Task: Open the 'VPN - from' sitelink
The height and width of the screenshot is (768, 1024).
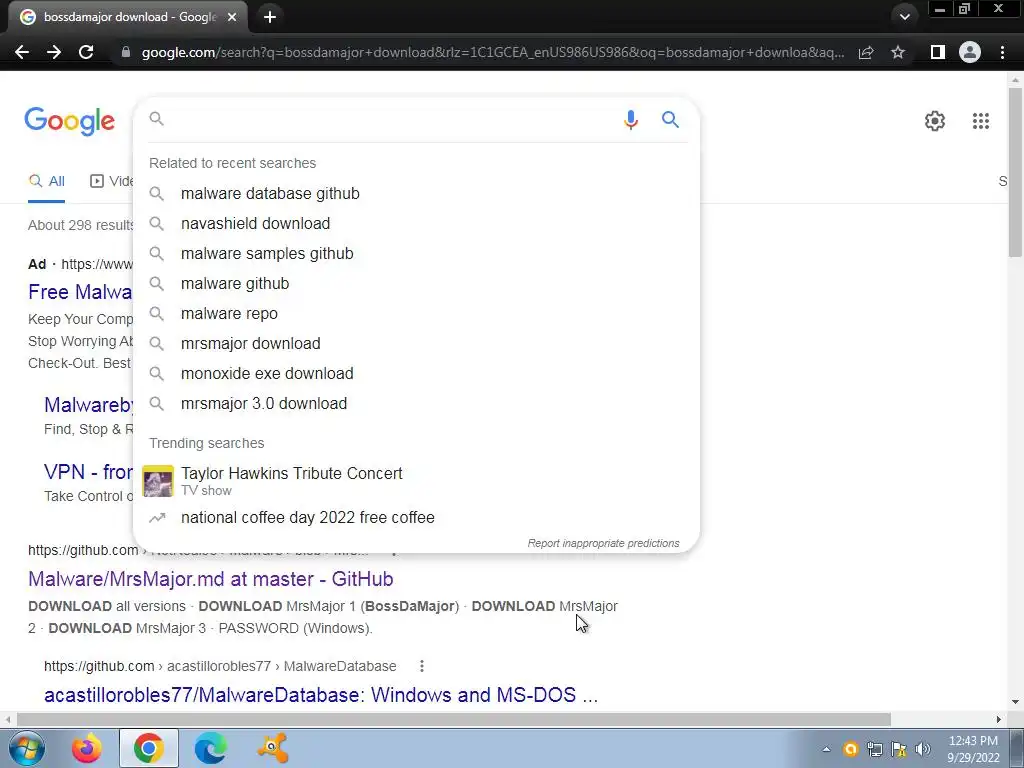Action: click(88, 472)
